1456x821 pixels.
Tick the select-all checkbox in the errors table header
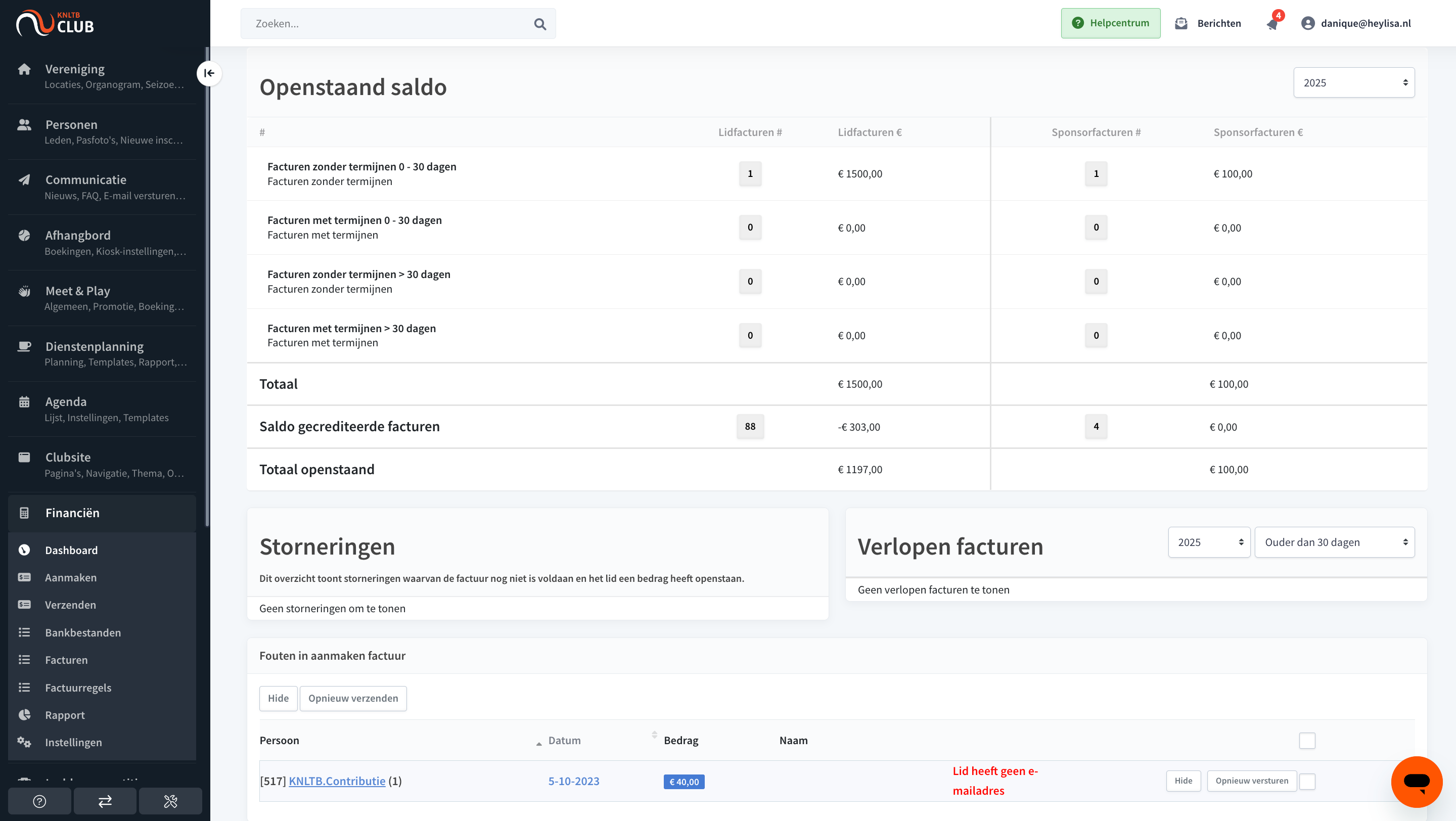point(1307,740)
